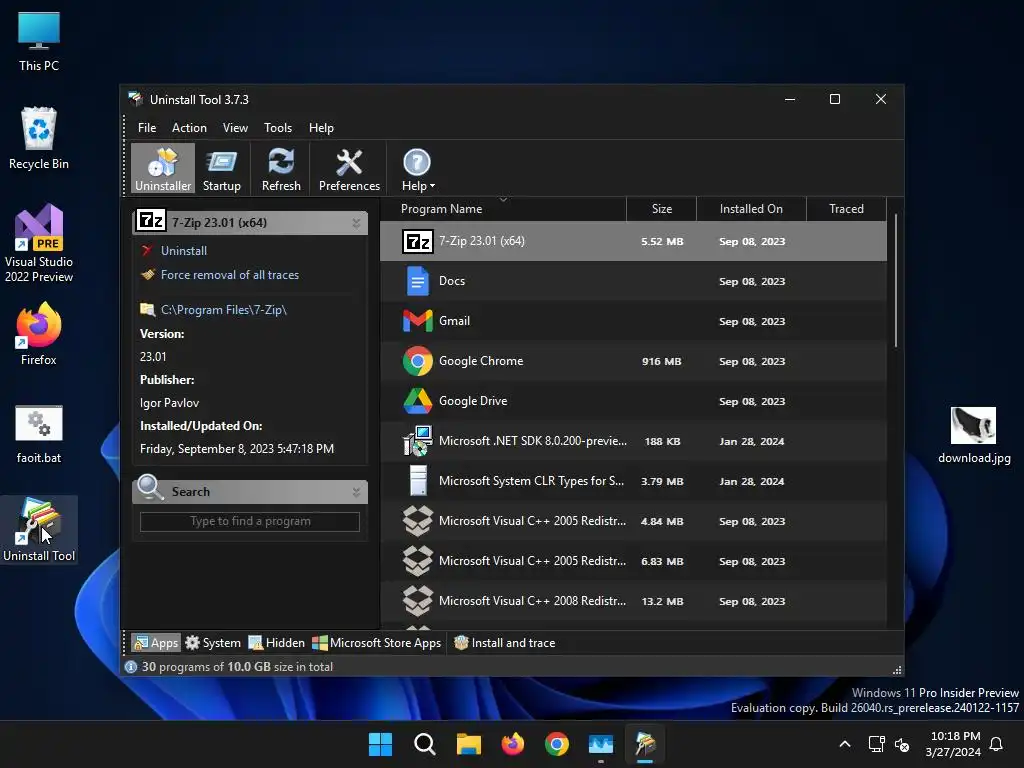Click the 13.2 MB size cell
Image resolution: width=1024 pixels, height=768 pixels.
(662, 601)
